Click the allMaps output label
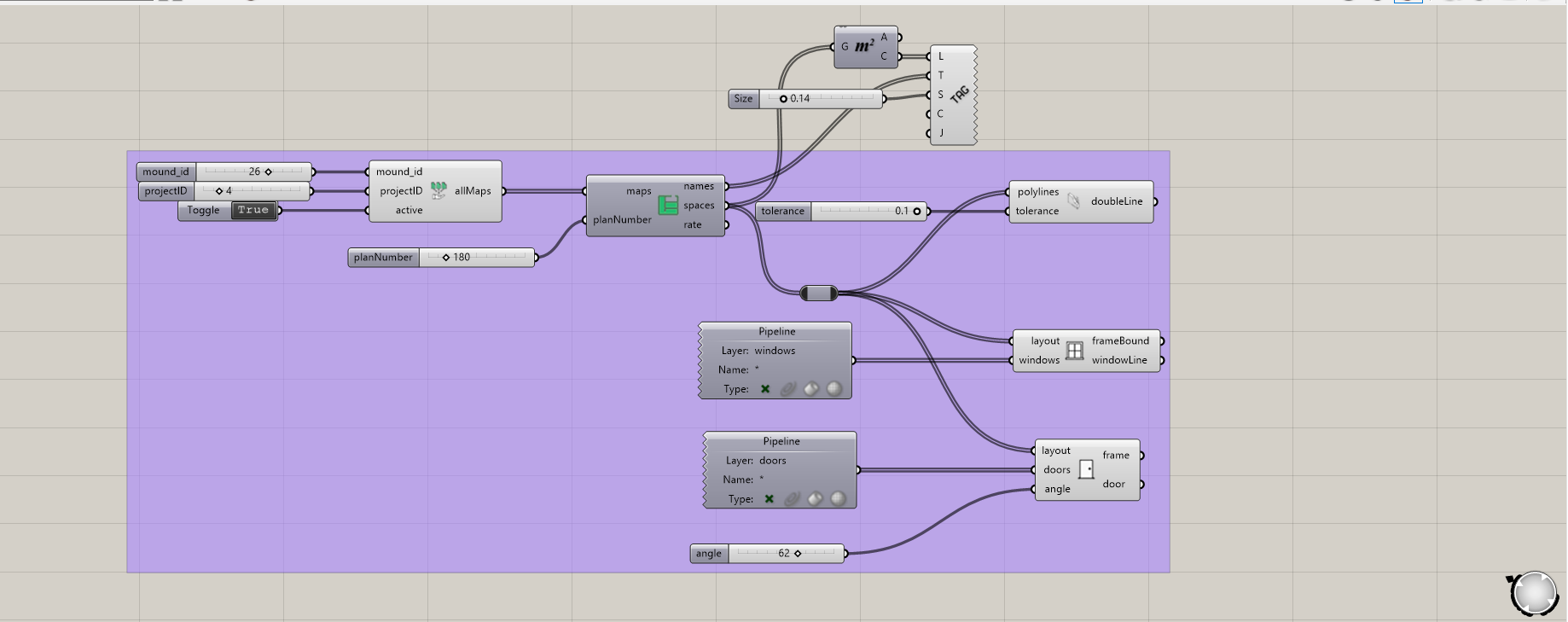This screenshot has height=622, width=1568. point(473,191)
